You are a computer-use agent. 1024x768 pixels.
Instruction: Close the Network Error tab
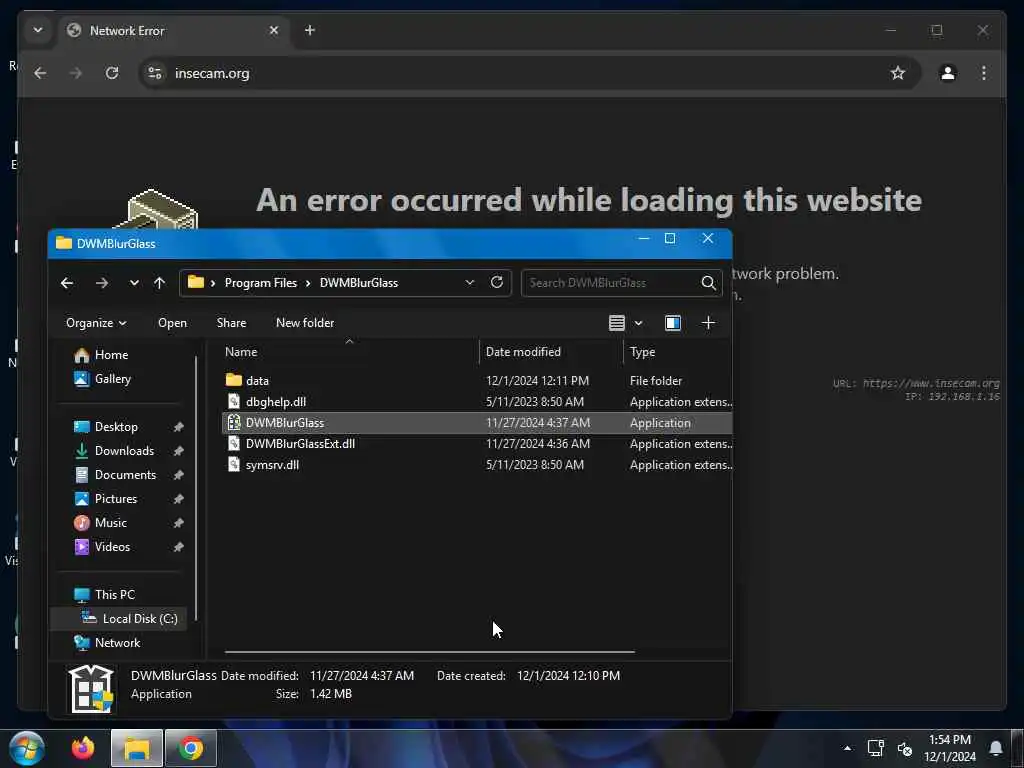coord(274,30)
